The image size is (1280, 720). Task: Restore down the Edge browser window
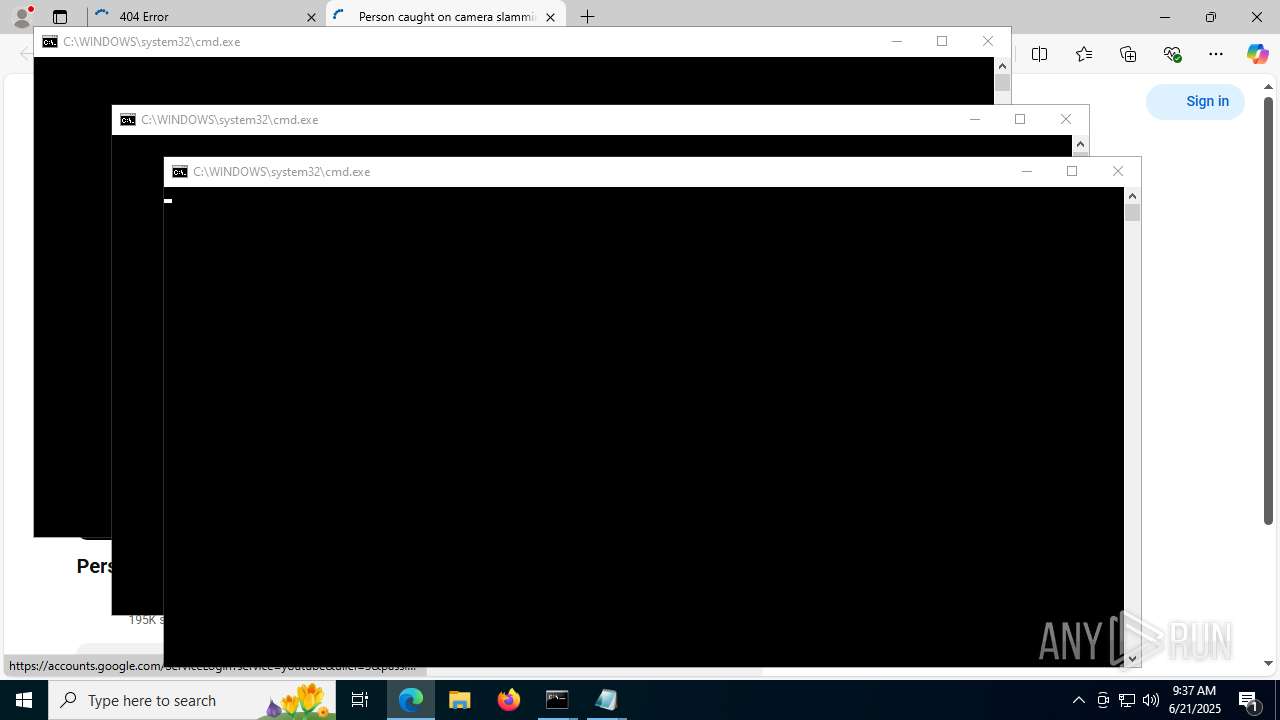point(1211,17)
